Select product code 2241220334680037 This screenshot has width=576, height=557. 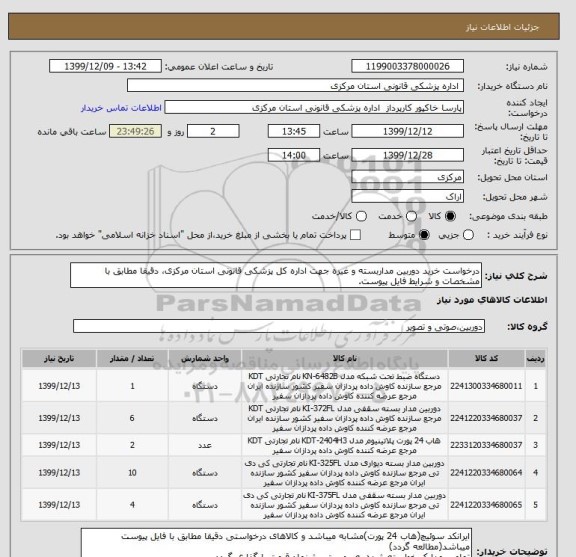486,418
